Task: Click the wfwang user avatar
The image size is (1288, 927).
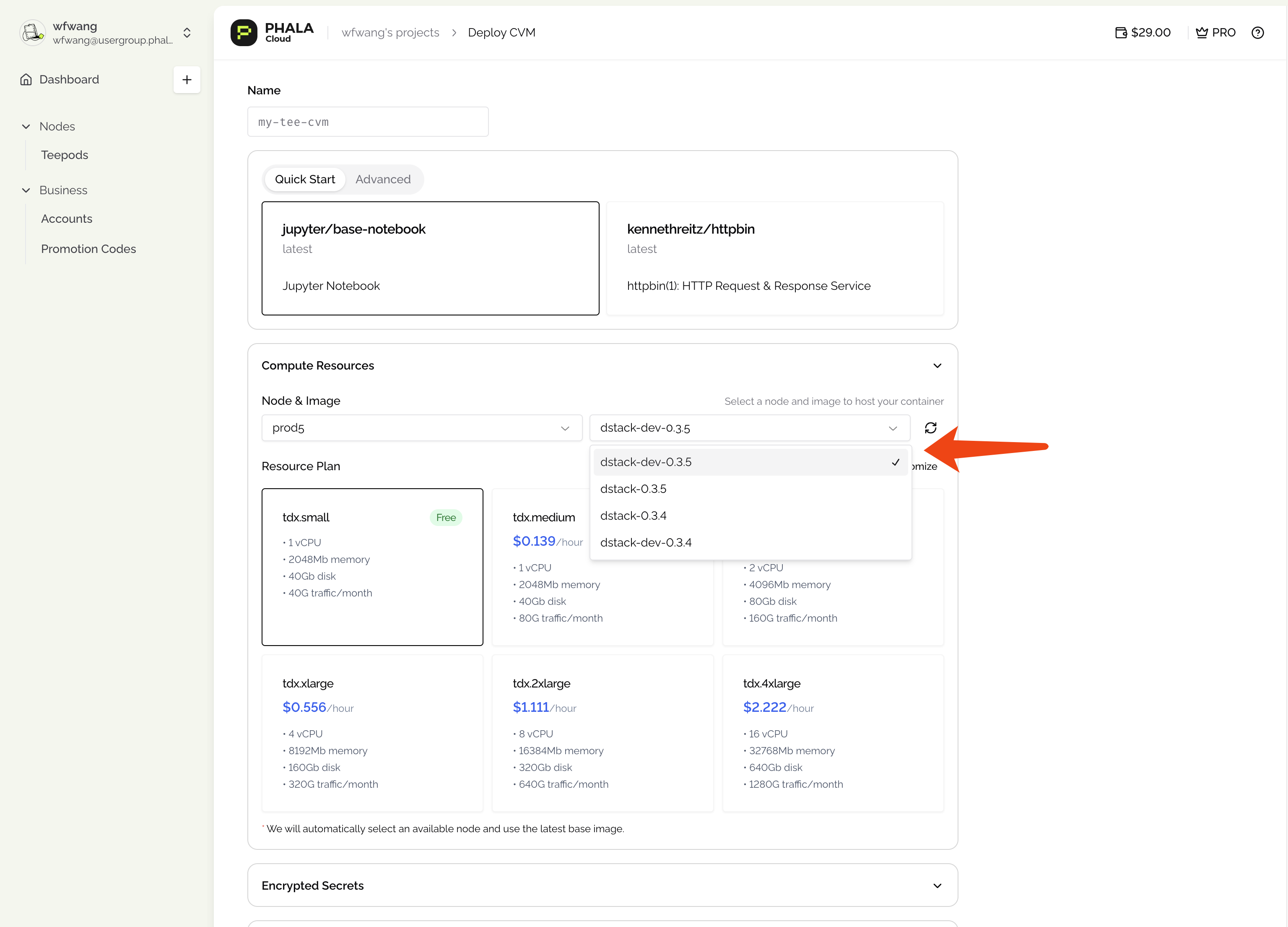Action: pos(33,32)
